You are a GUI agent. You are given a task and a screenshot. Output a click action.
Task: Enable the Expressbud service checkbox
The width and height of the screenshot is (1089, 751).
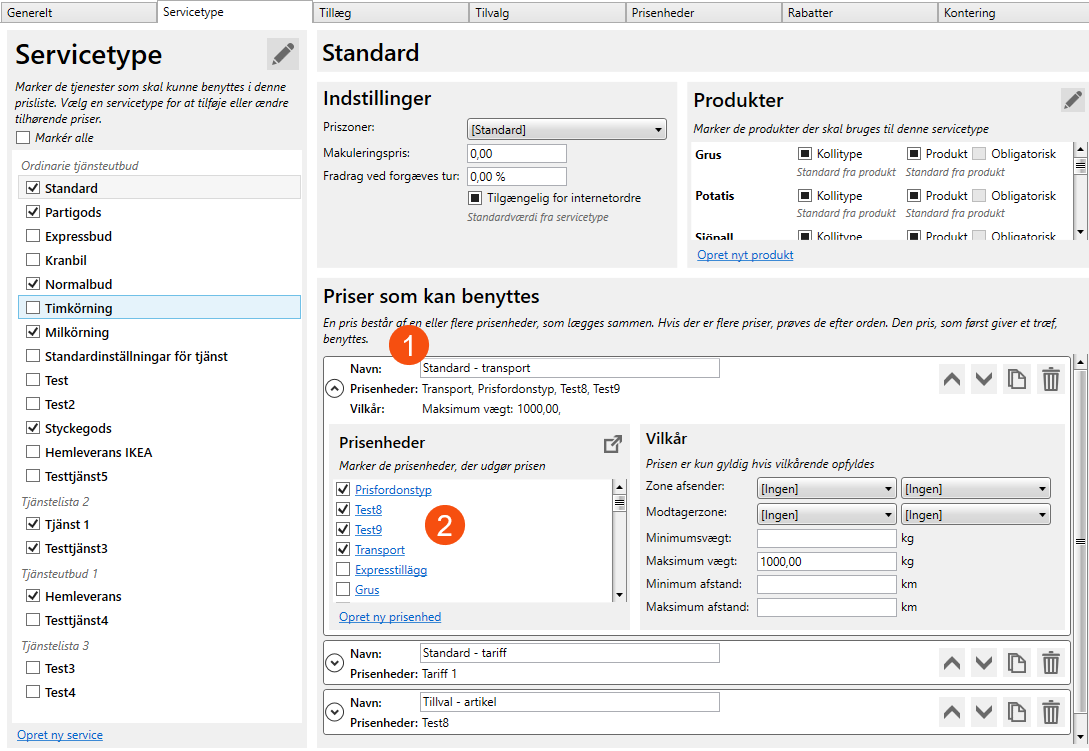point(33,236)
